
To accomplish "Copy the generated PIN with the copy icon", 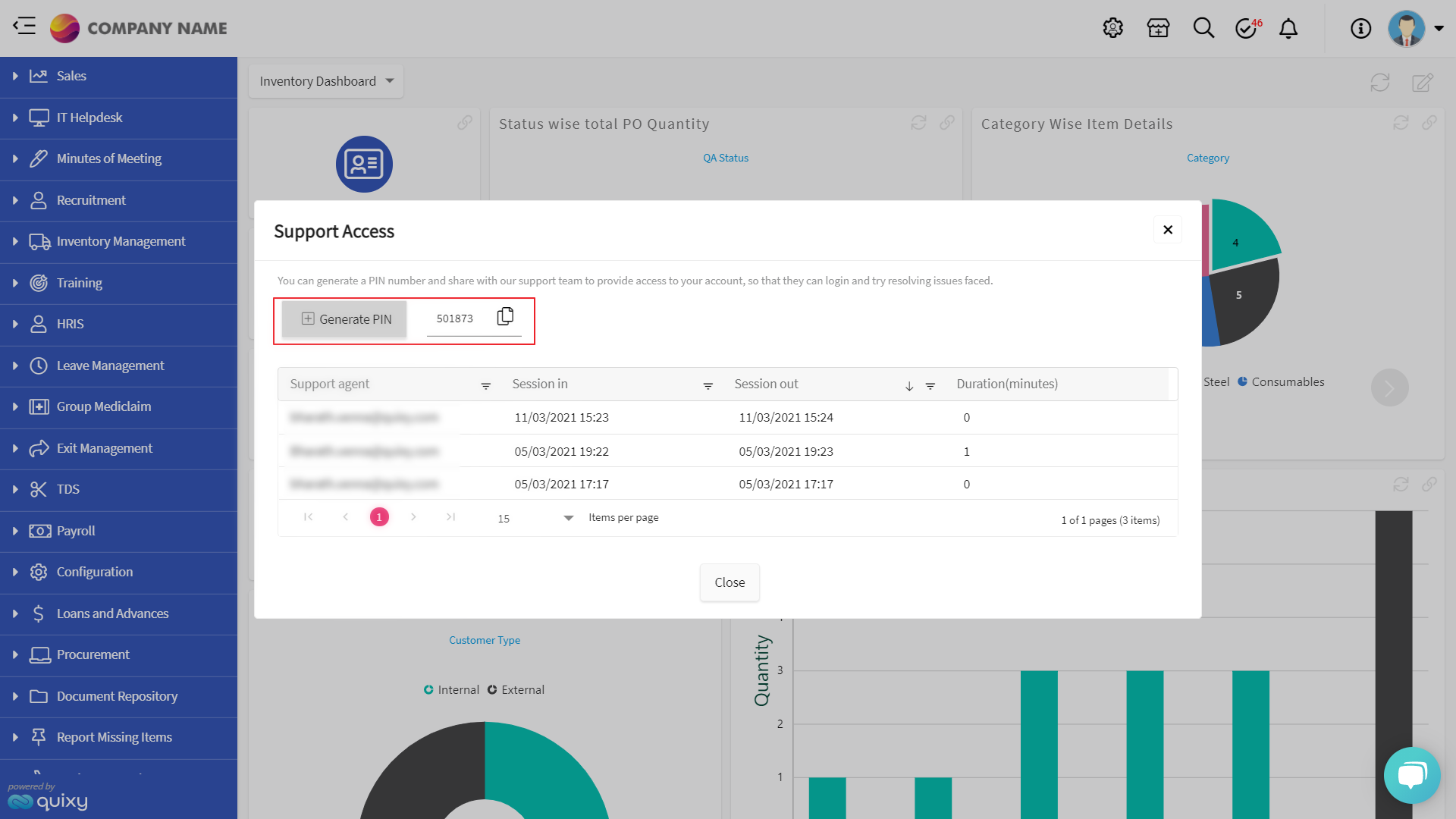I will 505,316.
